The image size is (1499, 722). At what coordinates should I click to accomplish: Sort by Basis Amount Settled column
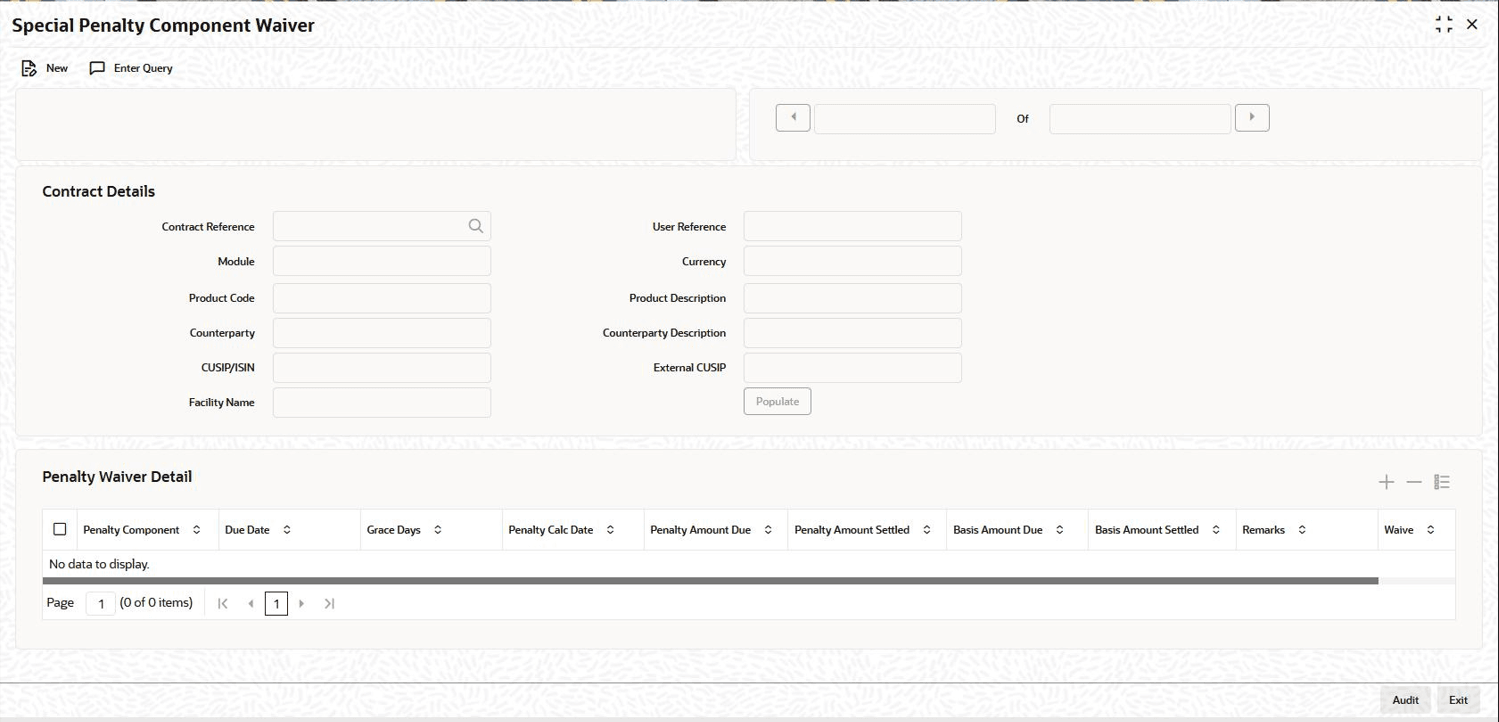click(x=1216, y=530)
